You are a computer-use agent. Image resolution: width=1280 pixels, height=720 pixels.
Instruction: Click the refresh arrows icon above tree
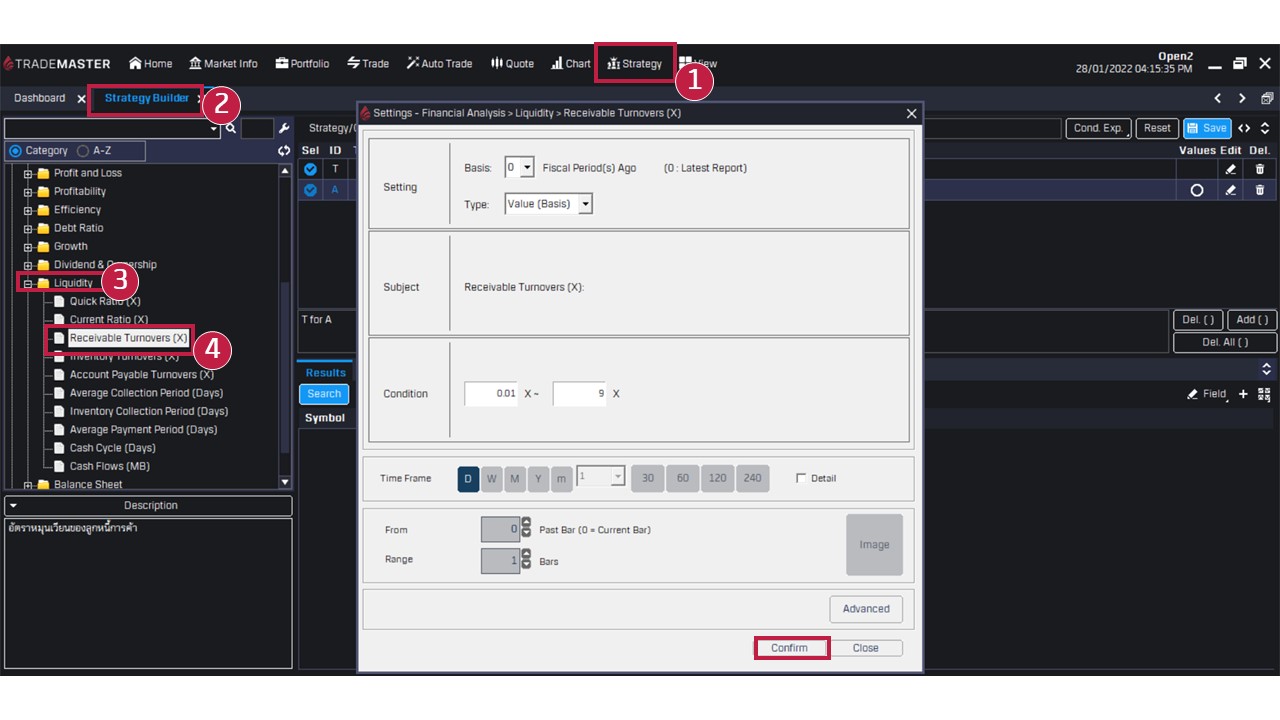click(284, 151)
